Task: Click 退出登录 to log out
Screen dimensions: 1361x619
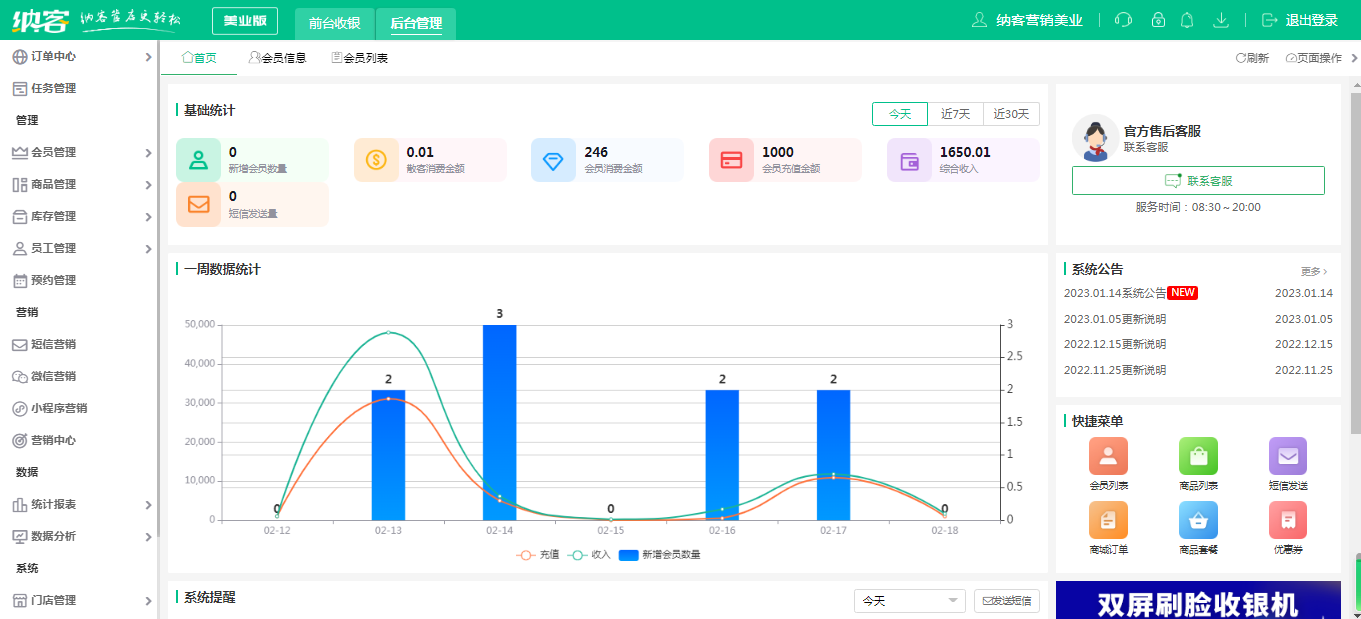Action: coord(1300,20)
